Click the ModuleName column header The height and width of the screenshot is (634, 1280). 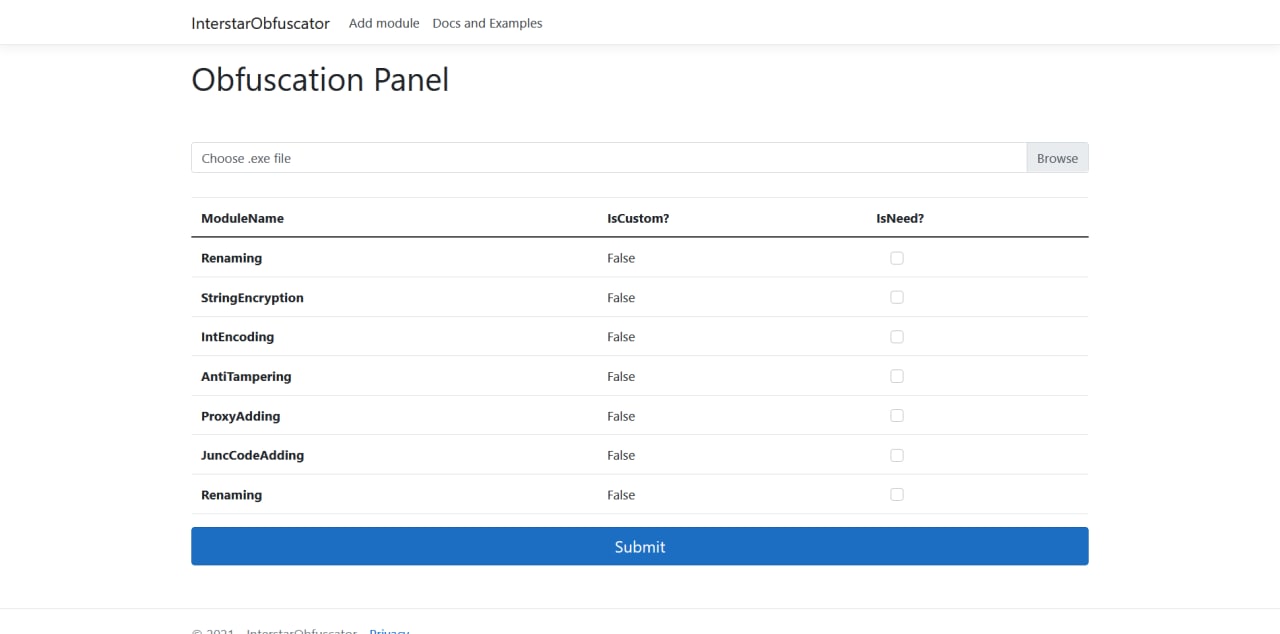(242, 218)
